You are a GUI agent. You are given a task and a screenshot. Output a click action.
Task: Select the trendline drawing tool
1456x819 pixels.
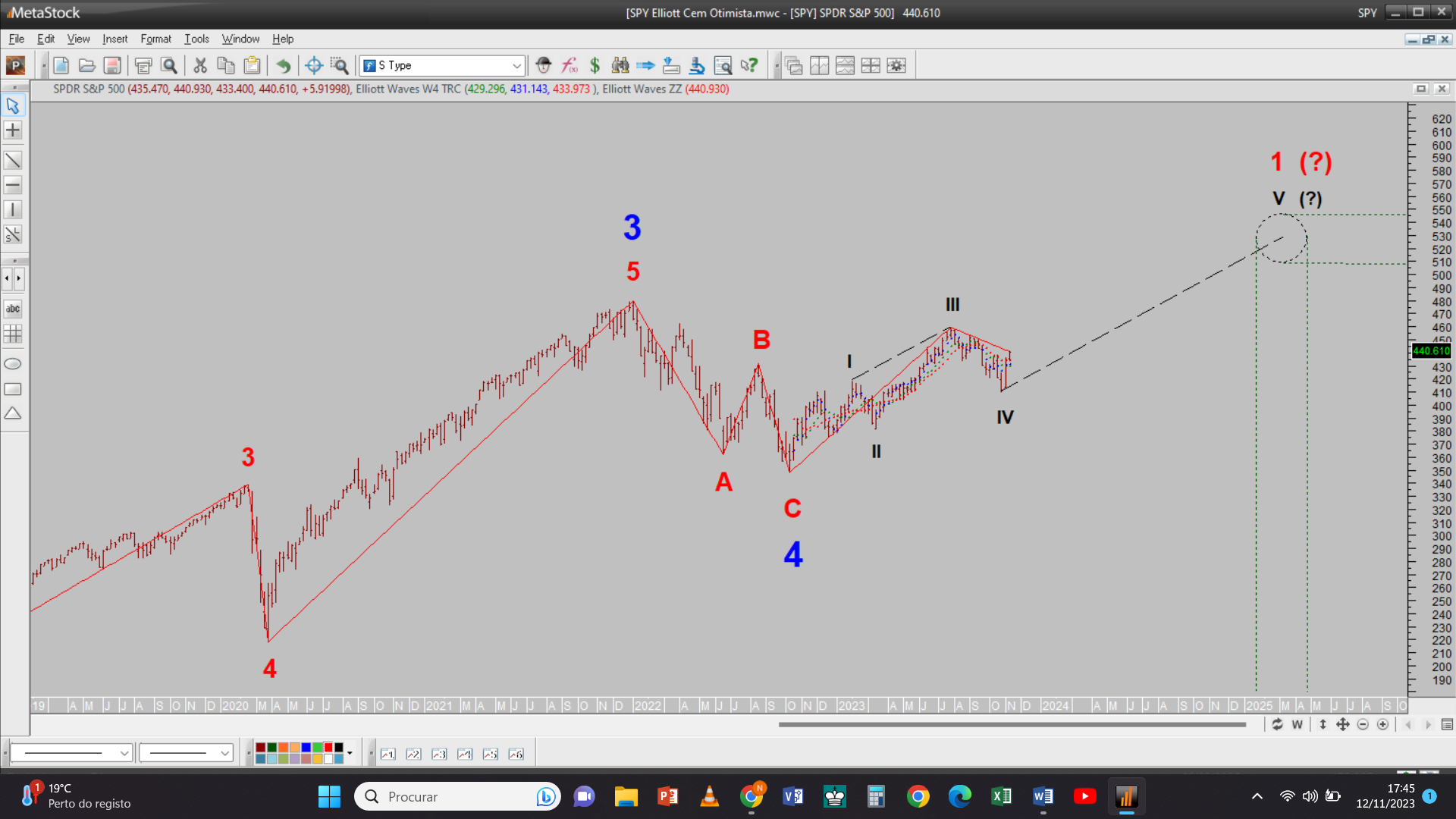(x=13, y=161)
